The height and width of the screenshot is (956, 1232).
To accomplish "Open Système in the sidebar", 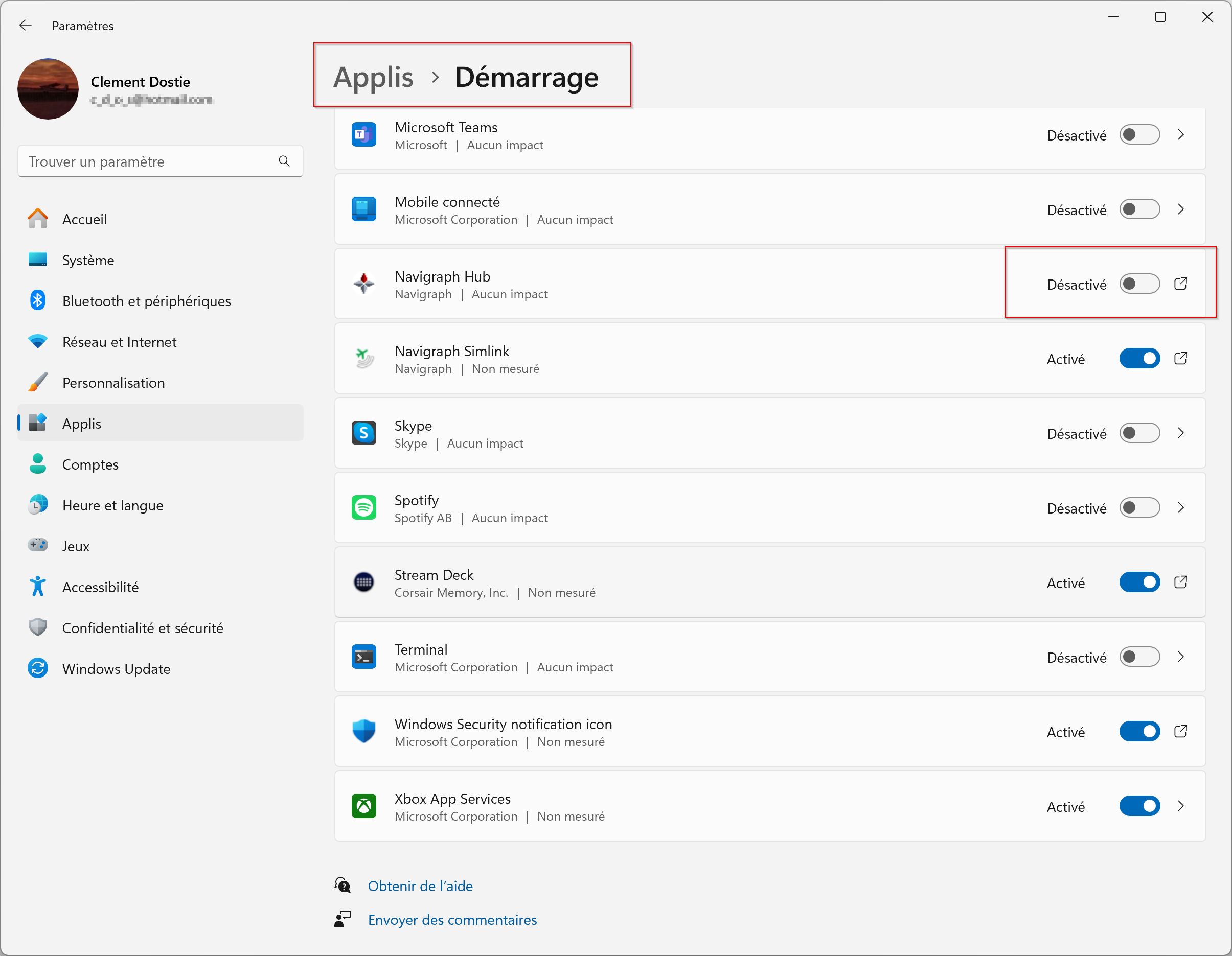I will pos(160,260).
